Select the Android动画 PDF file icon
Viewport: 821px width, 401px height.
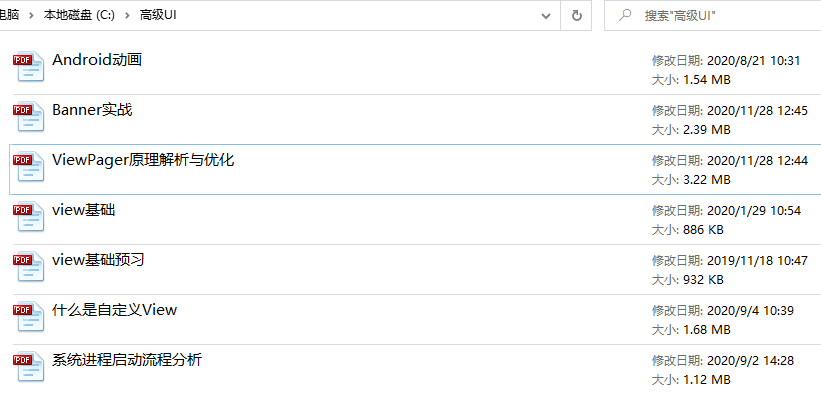click(29, 66)
